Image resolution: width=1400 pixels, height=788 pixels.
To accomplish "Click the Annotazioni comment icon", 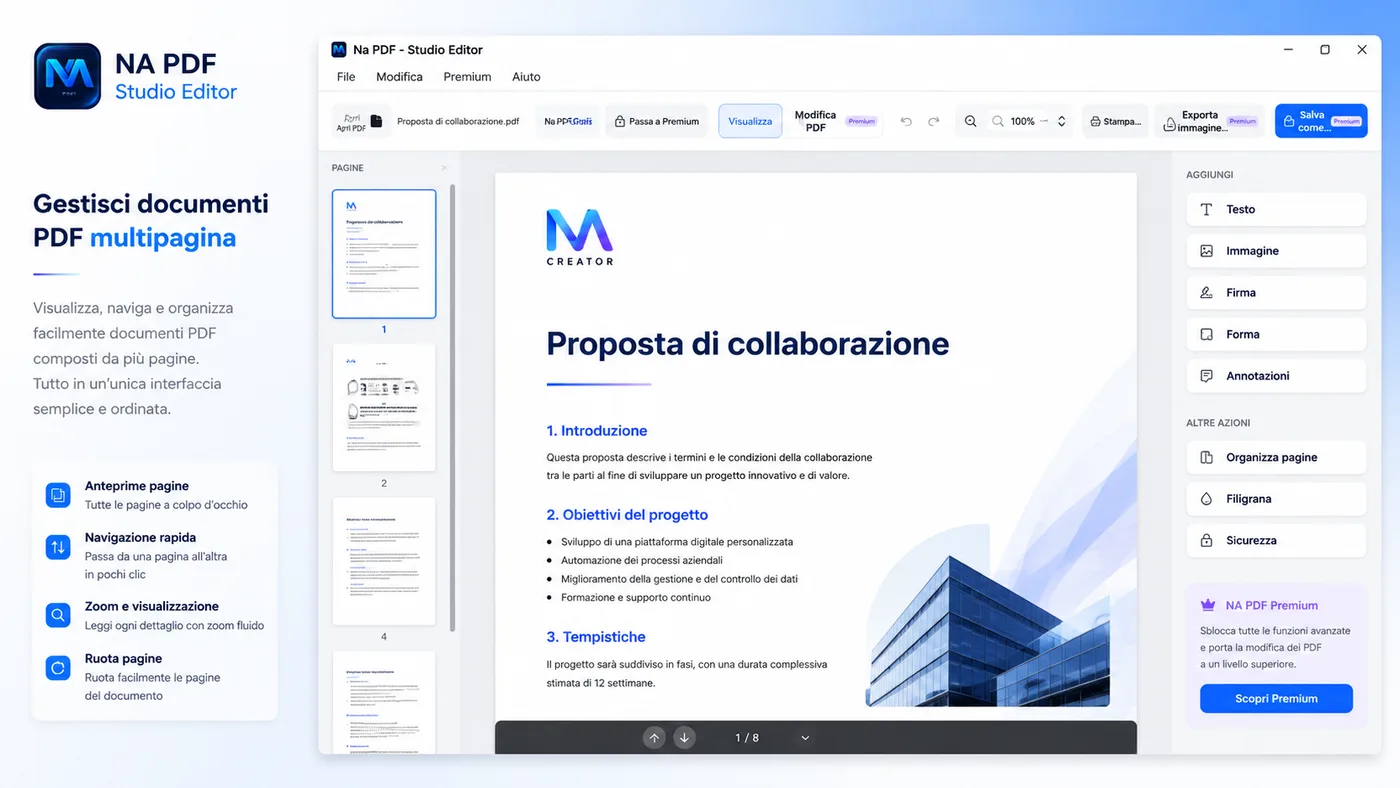I will tap(1206, 376).
